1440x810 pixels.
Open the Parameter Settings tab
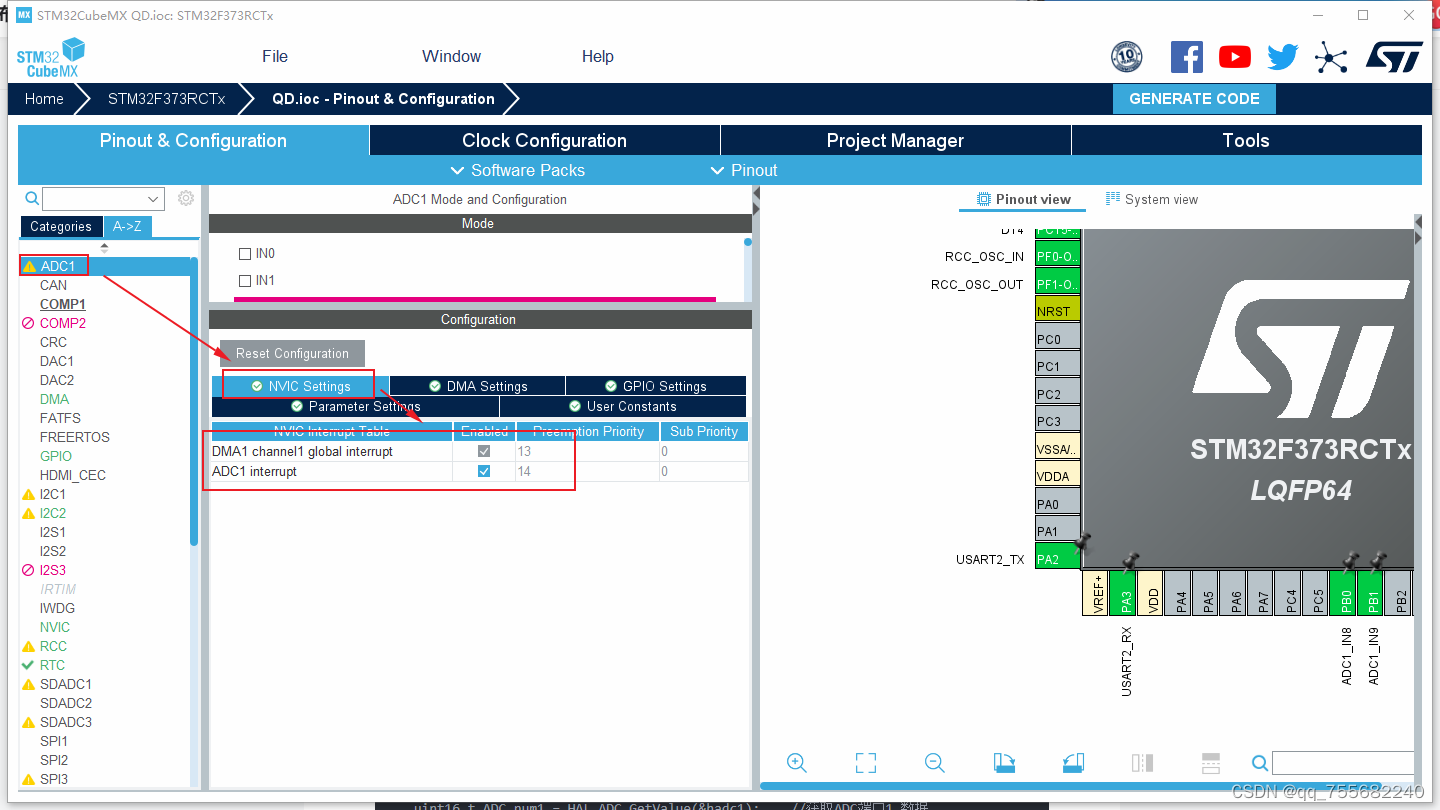[356, 407]
